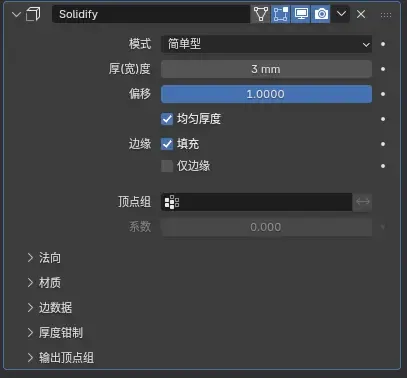Toggle show modifier in render camera icon
Screen dimensions: 407x378
(x=321, y=14)
